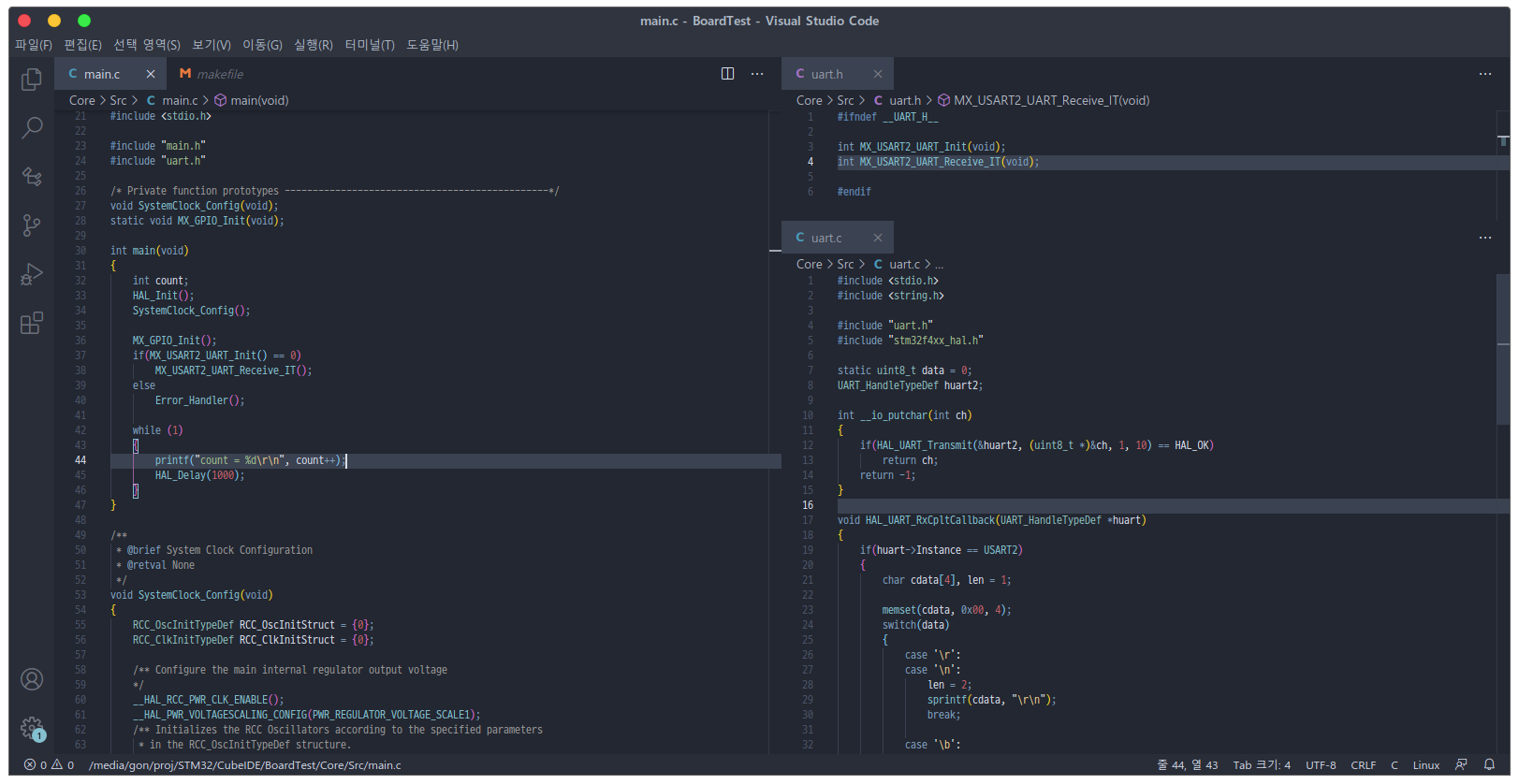Close the uart.h tab
The width and height of the screenshot is (1519, 784).
point(878,74)
